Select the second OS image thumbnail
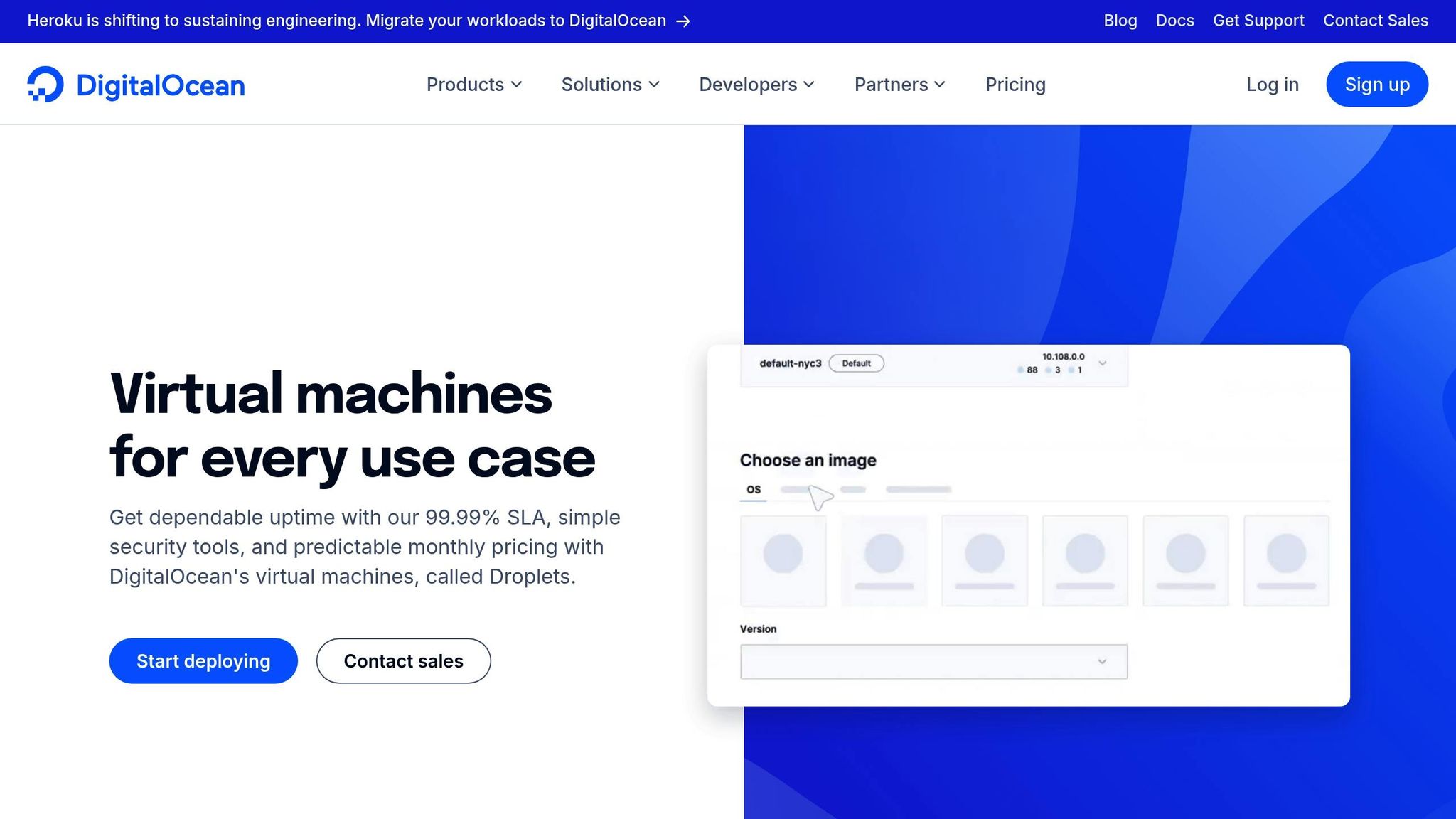Viewport: 1456px width, 819px height. tap(884, 560)
